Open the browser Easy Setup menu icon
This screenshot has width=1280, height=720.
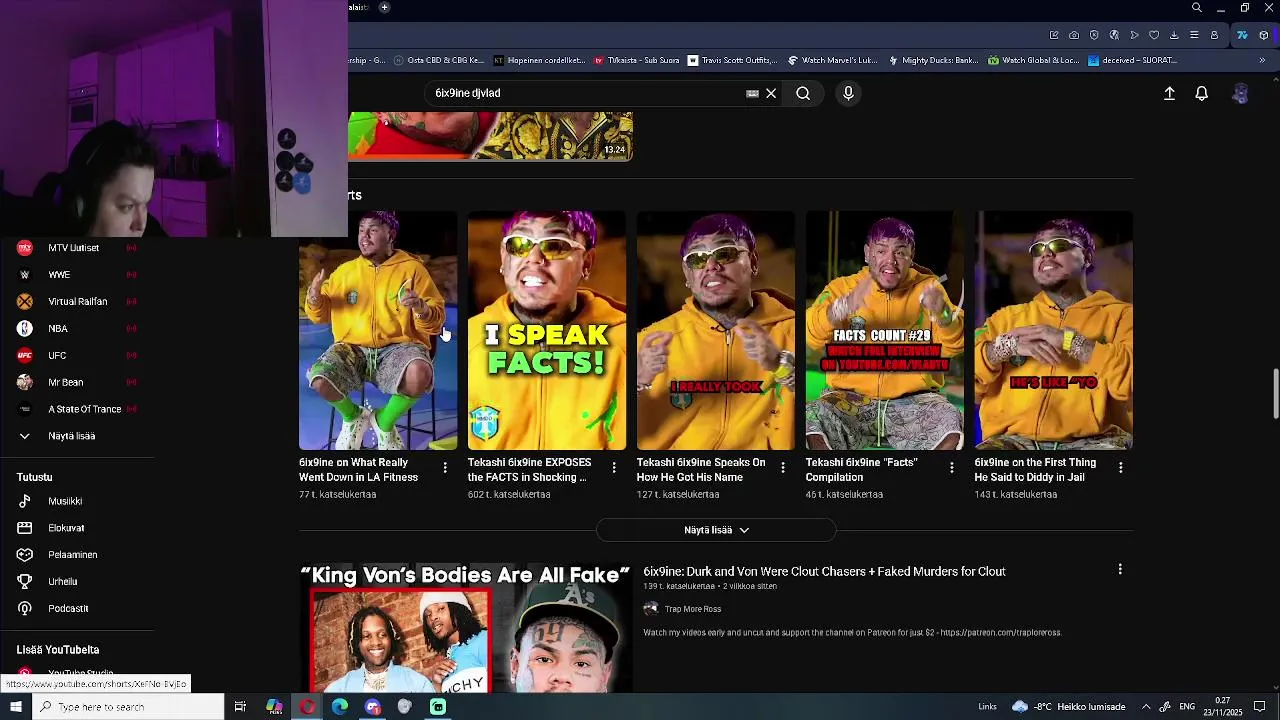pyautogui.click(x=1194, y=35)
